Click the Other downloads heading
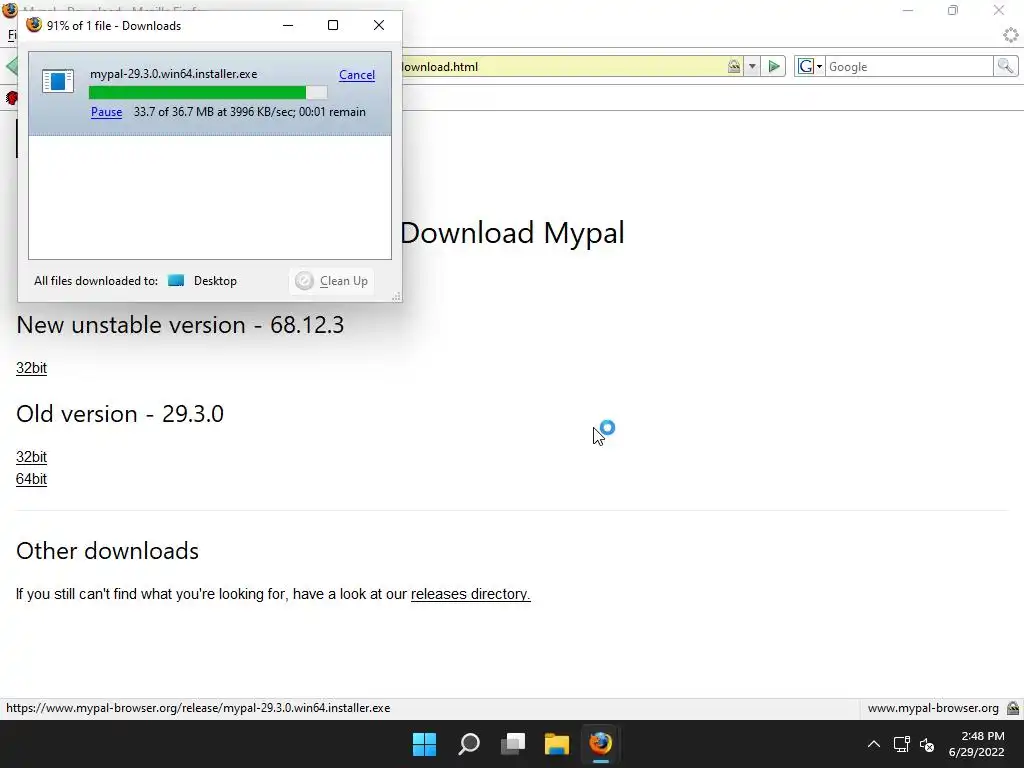This screenshot has height=768, width=1024. [x=107, y=551]
